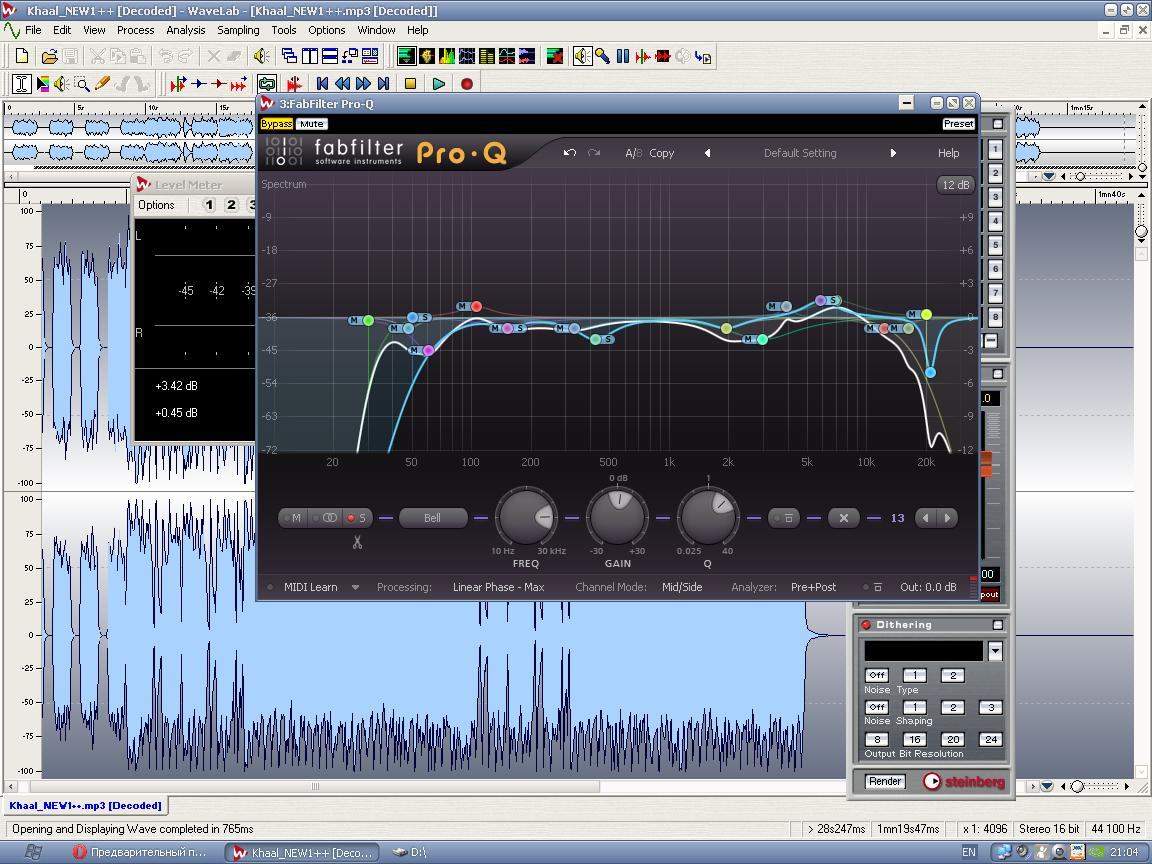
Task: Select next EQ band with right arrow near 13
Action: pos(948,518)
